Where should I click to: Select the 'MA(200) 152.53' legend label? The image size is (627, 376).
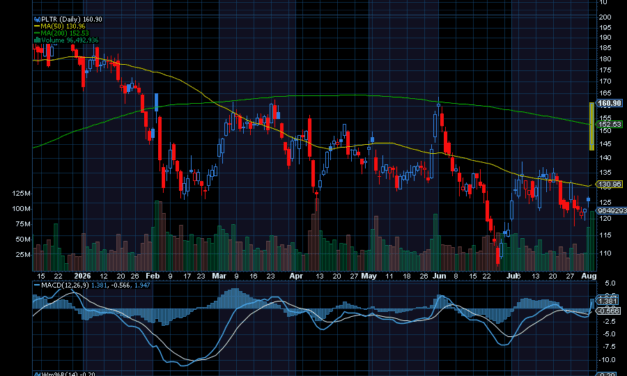(x=65, y=33)
